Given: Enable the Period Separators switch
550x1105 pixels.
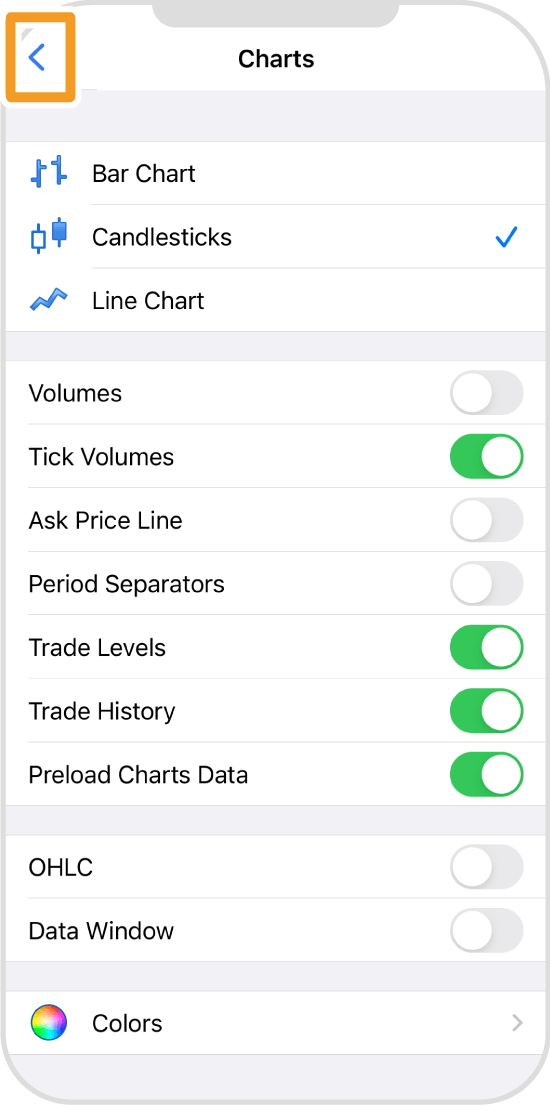Looking at the screenshot, I should point(487,584).
